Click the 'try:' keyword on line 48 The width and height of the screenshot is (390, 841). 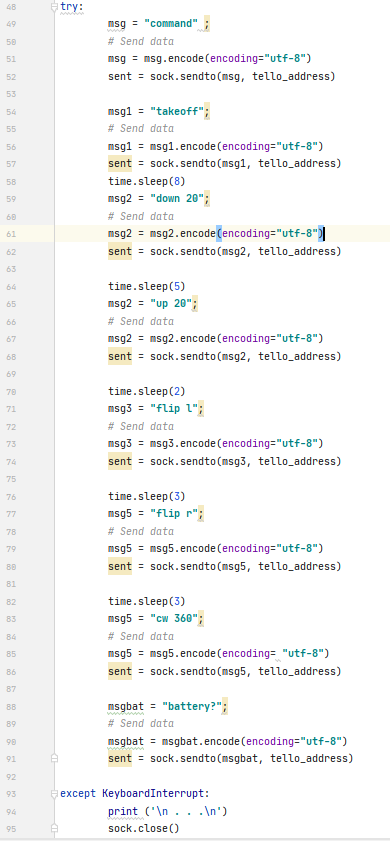[72, 7]
